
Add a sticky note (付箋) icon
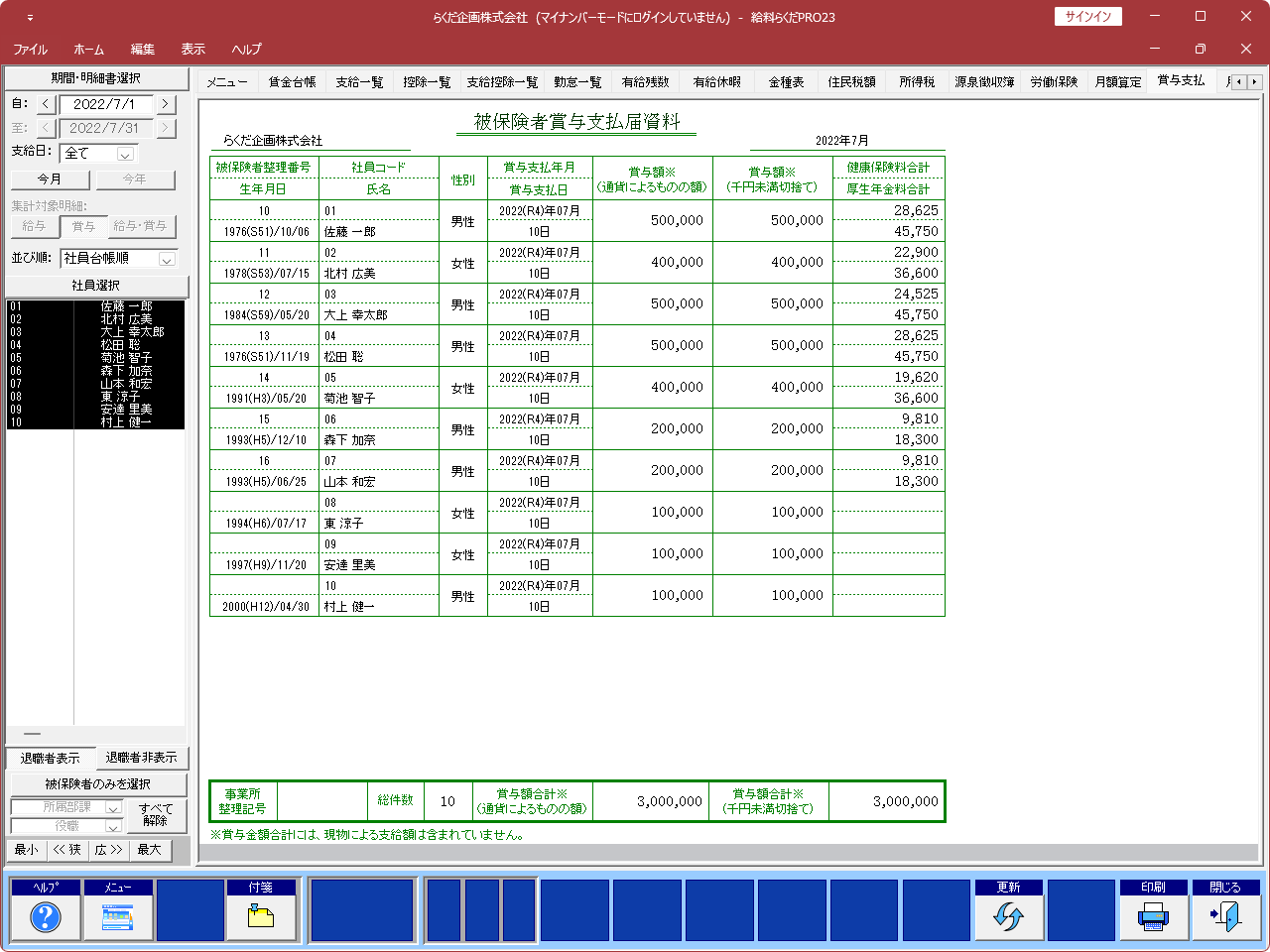coord(261,909)
